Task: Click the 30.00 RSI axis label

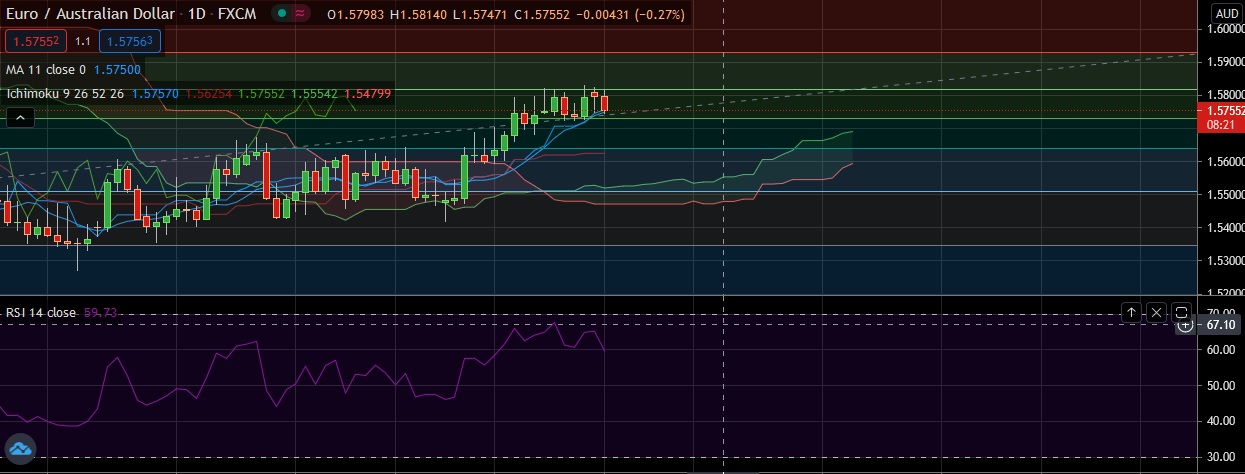Action: pos(1221,457)
